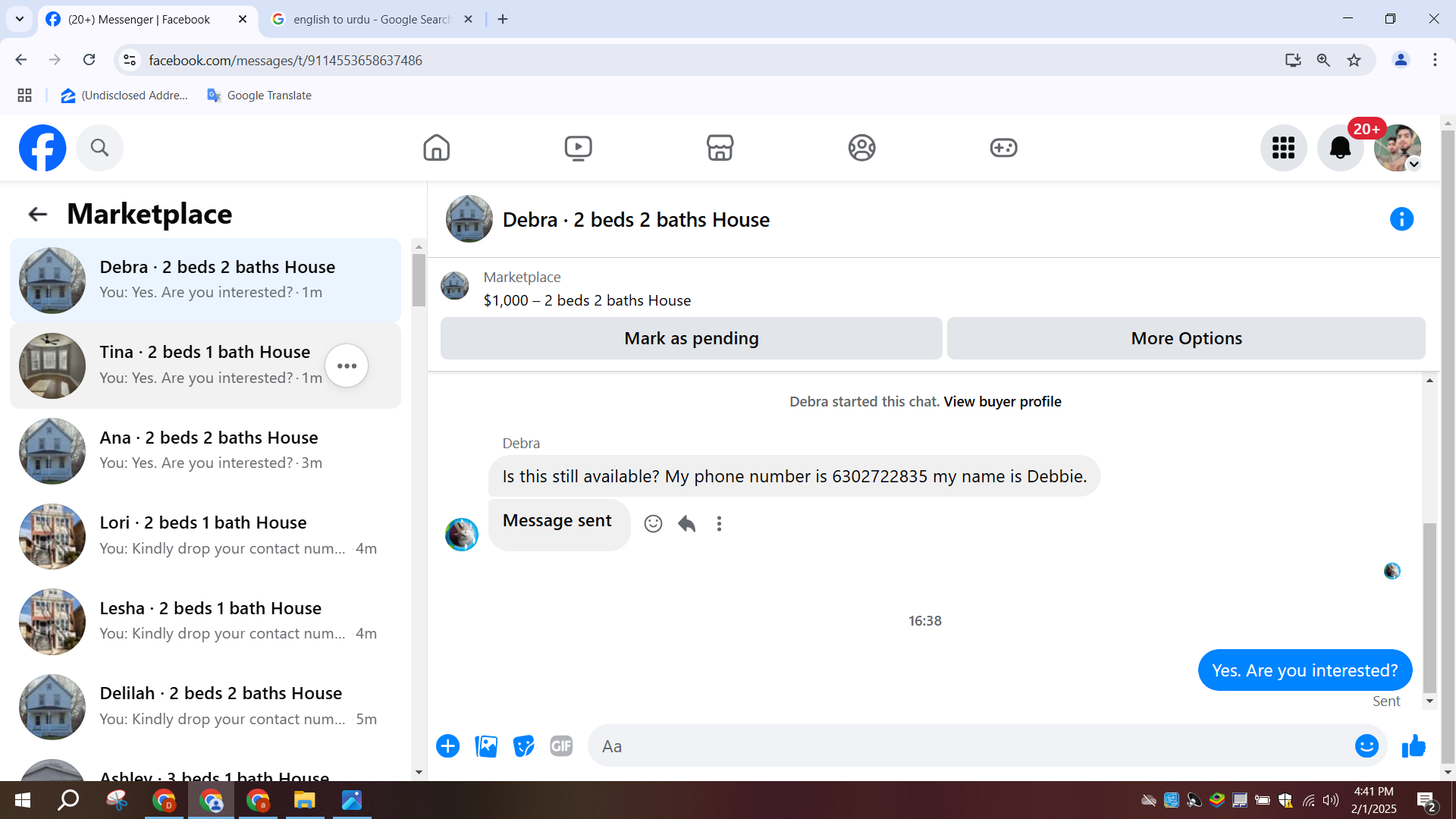Switch to english to urdu Google tab

(372, 19)
